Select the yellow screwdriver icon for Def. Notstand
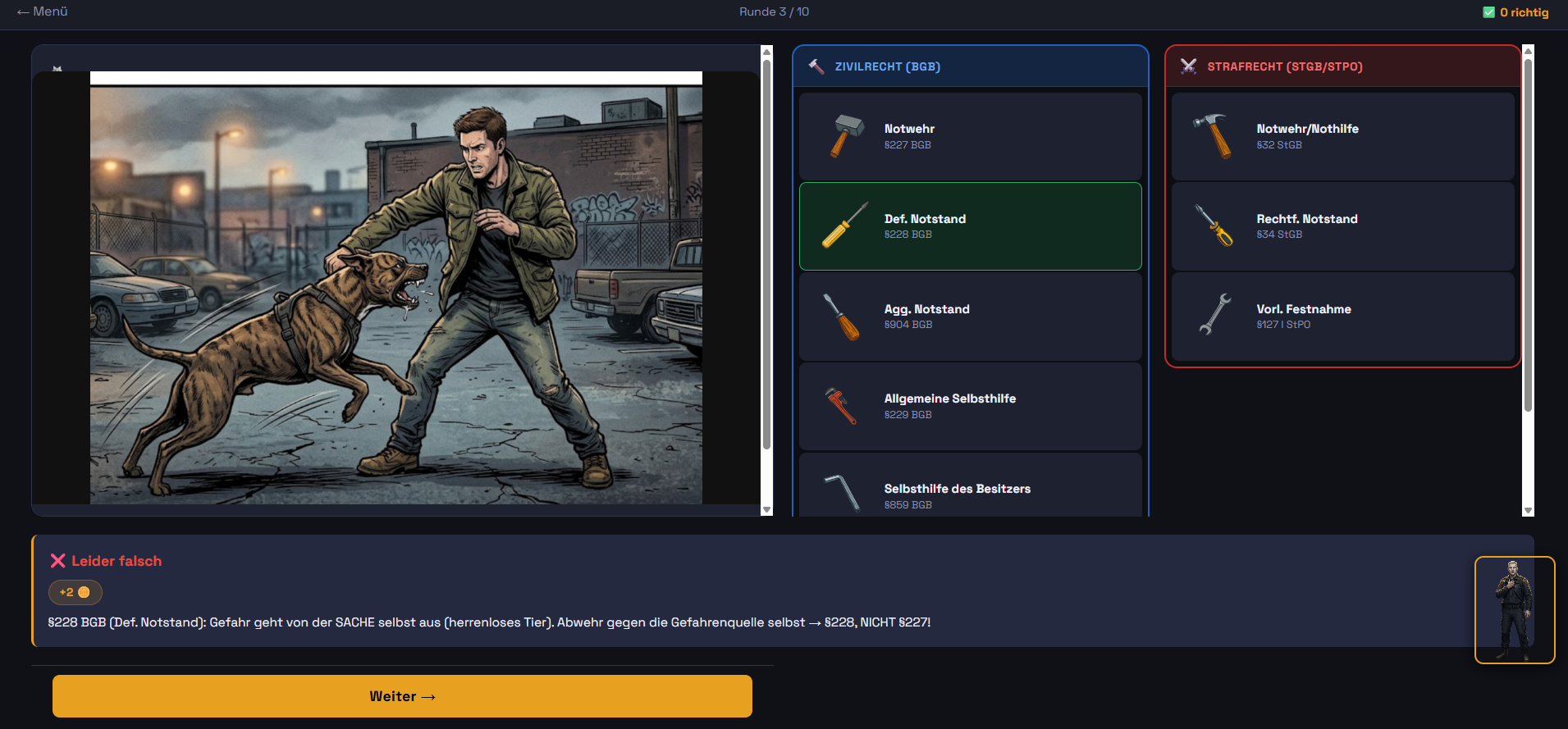Screen dimensions: 1568x729 (x=845, y=226)
